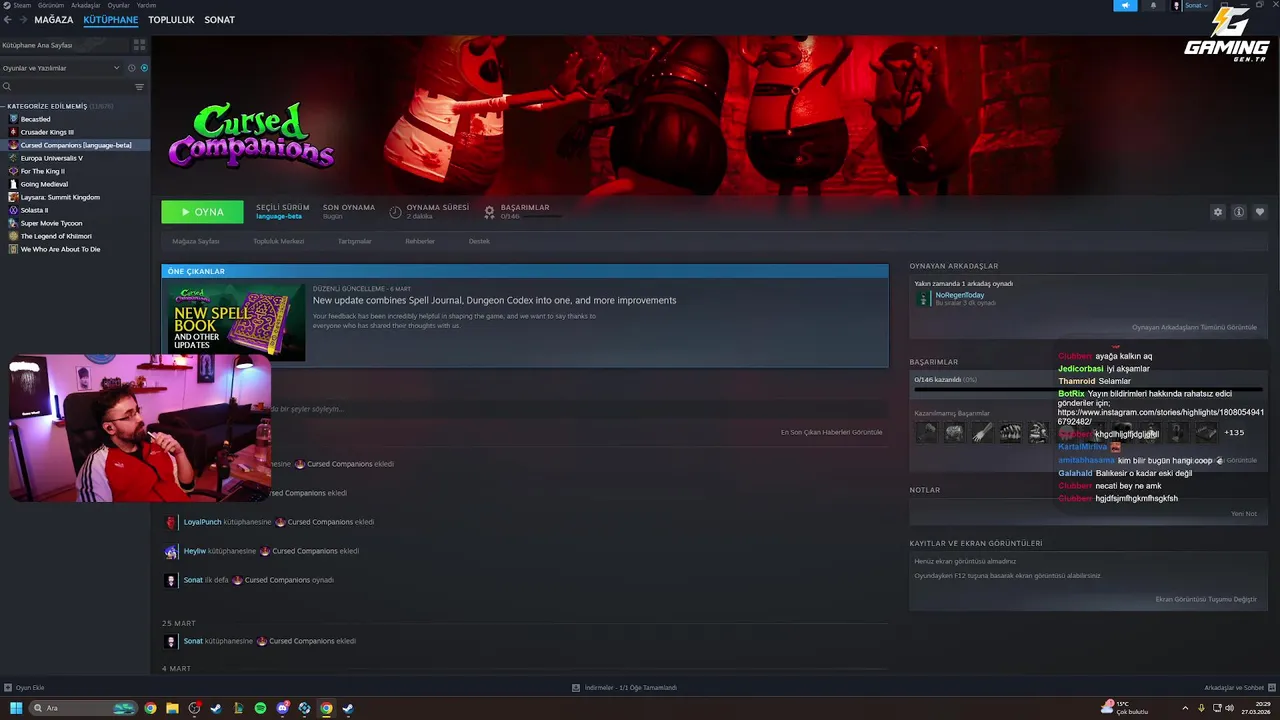Screen dimensions: 1280x720
Task: Open the game info icon
Action: [1238, 212]
